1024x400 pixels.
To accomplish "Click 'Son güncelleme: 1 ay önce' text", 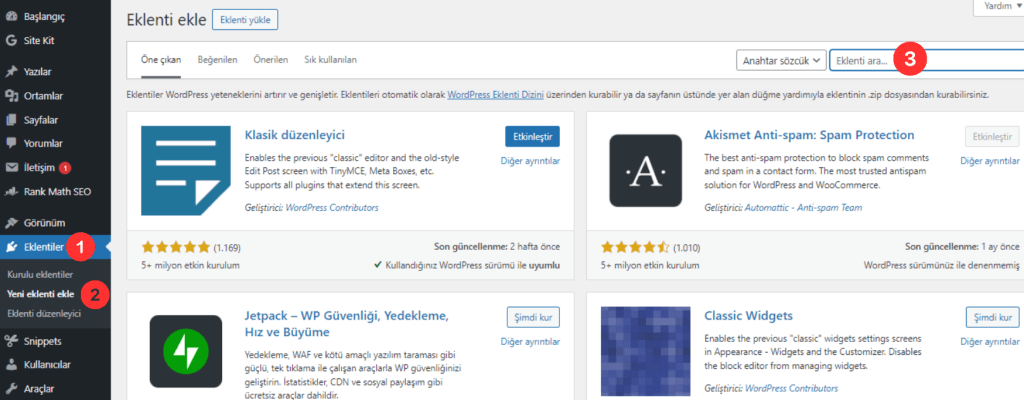I will (x=962, y=247).
